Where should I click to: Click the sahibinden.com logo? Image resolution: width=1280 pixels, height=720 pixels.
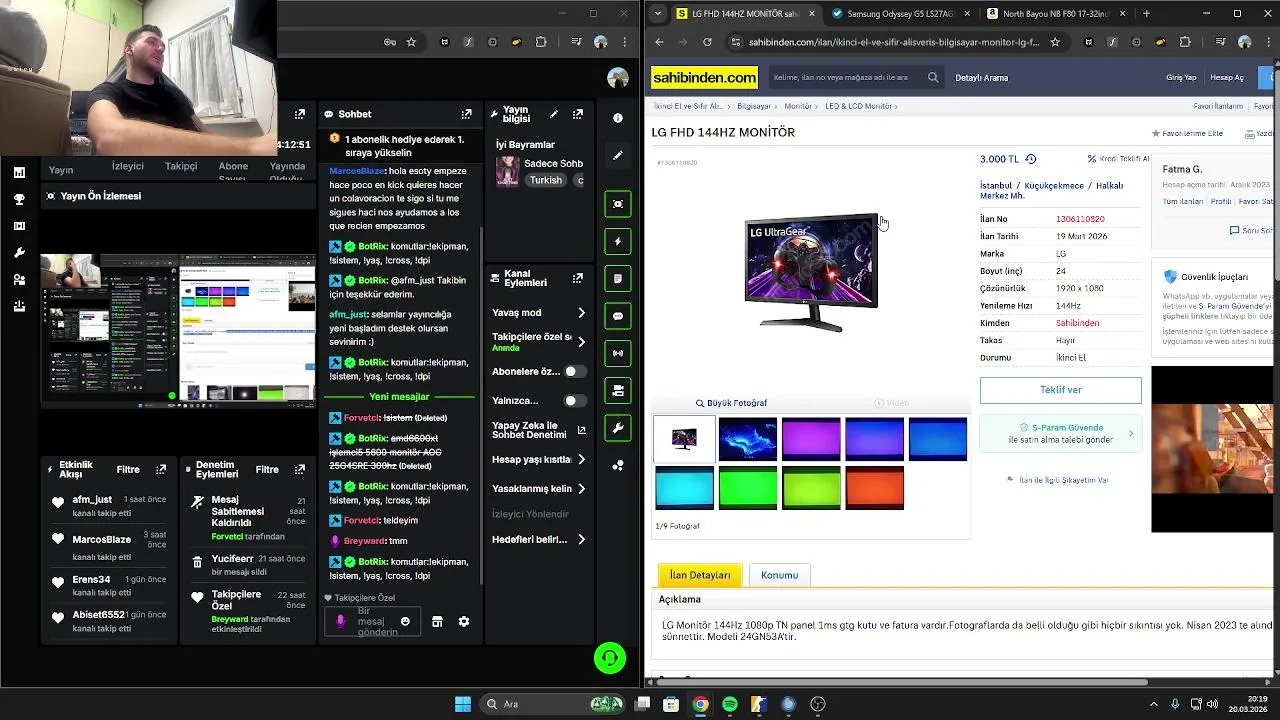[x=705, y=77]
